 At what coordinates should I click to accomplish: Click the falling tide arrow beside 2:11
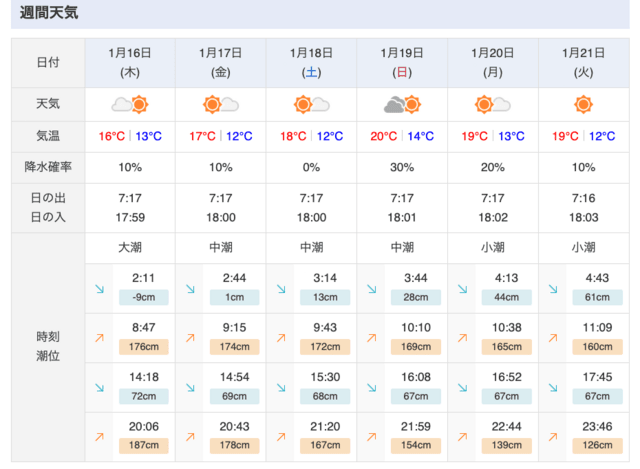pyautogui.click(x=100, y=289)
